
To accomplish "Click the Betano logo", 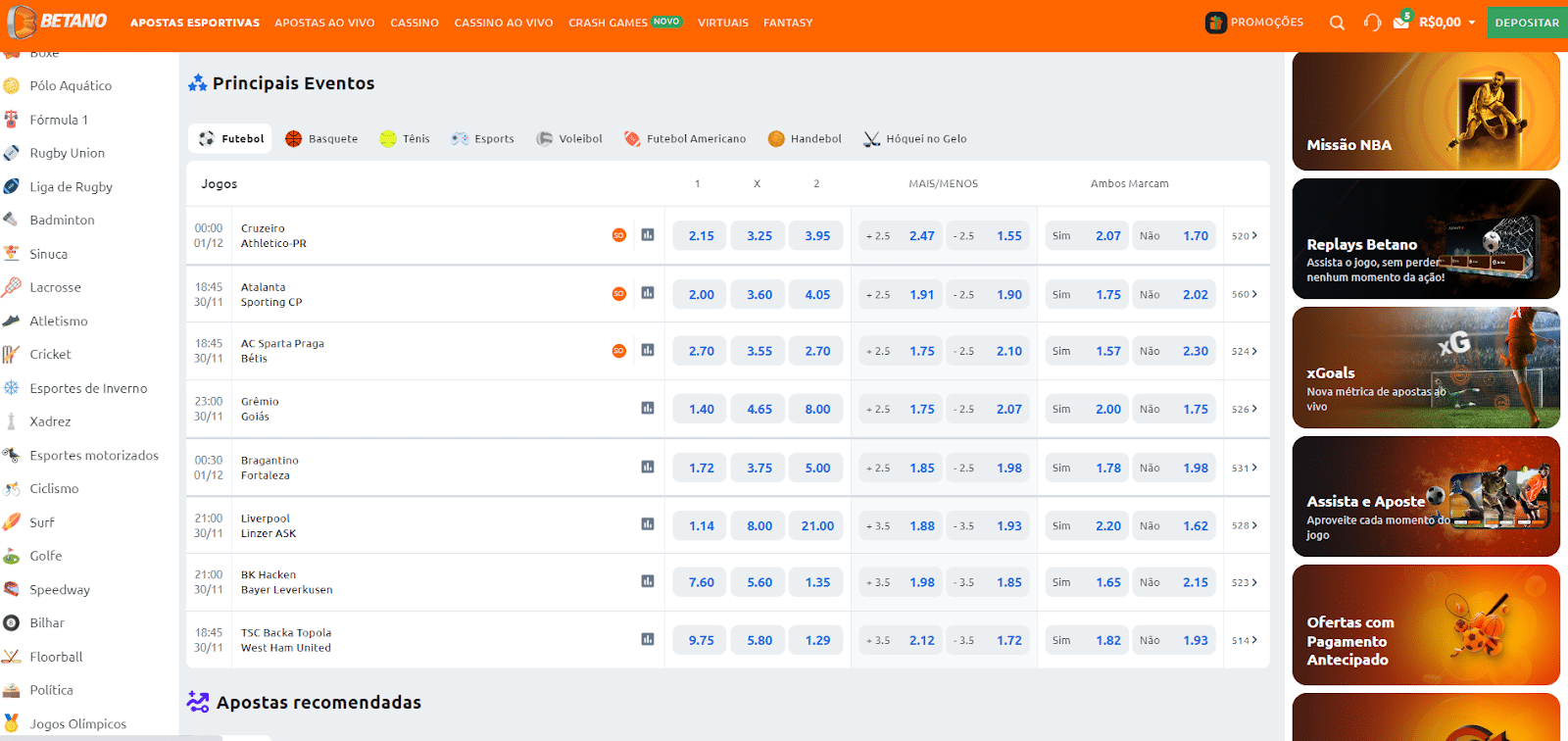I will pyautogui.click(x=57, y=22).
